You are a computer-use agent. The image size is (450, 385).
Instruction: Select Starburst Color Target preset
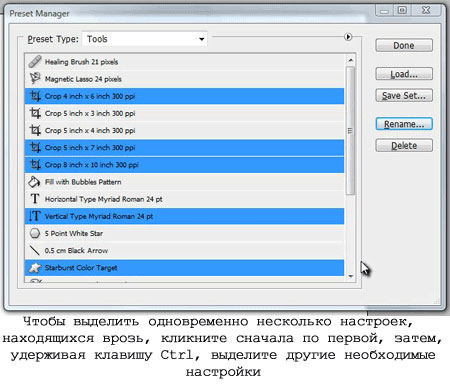(184, 268)
